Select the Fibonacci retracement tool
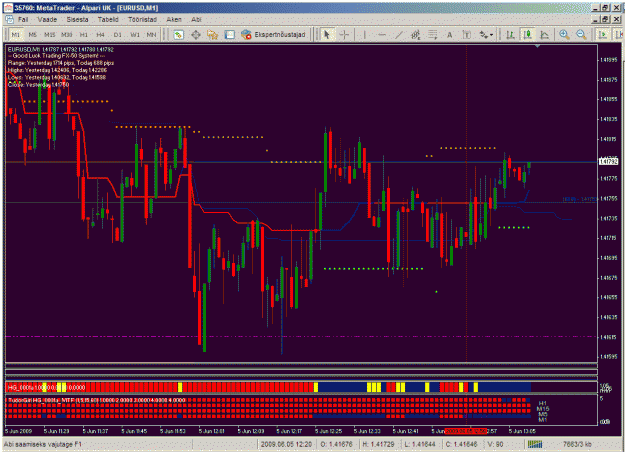This screenshot has width=625, height=452. 432,35
